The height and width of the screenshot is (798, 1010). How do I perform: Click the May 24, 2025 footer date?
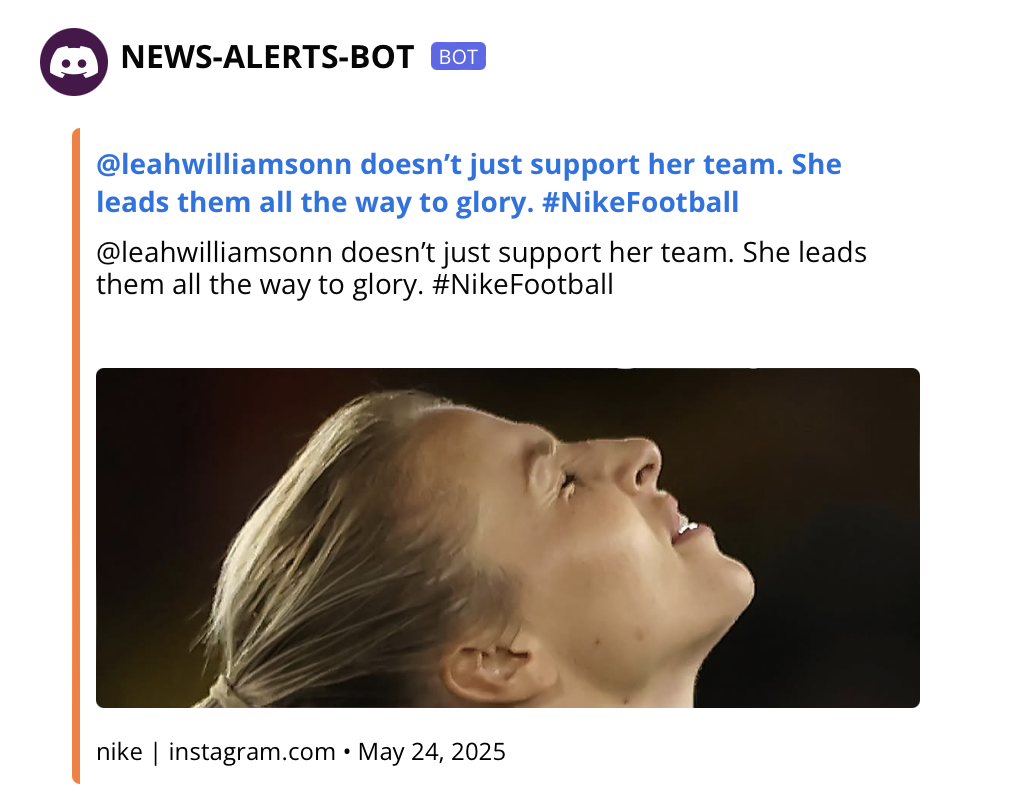click(432, 752)
